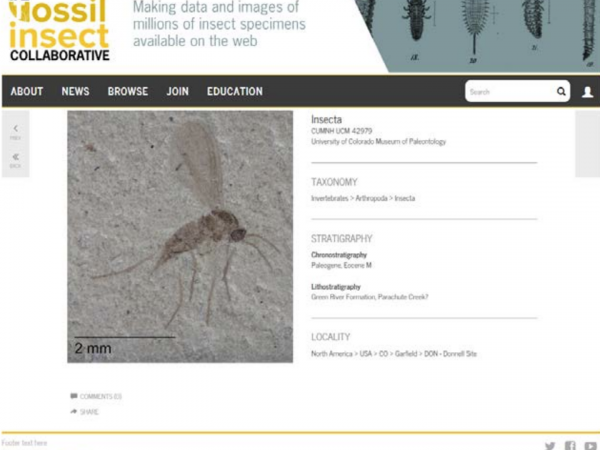Open the Twitter link in footer

tap(550, 446)
